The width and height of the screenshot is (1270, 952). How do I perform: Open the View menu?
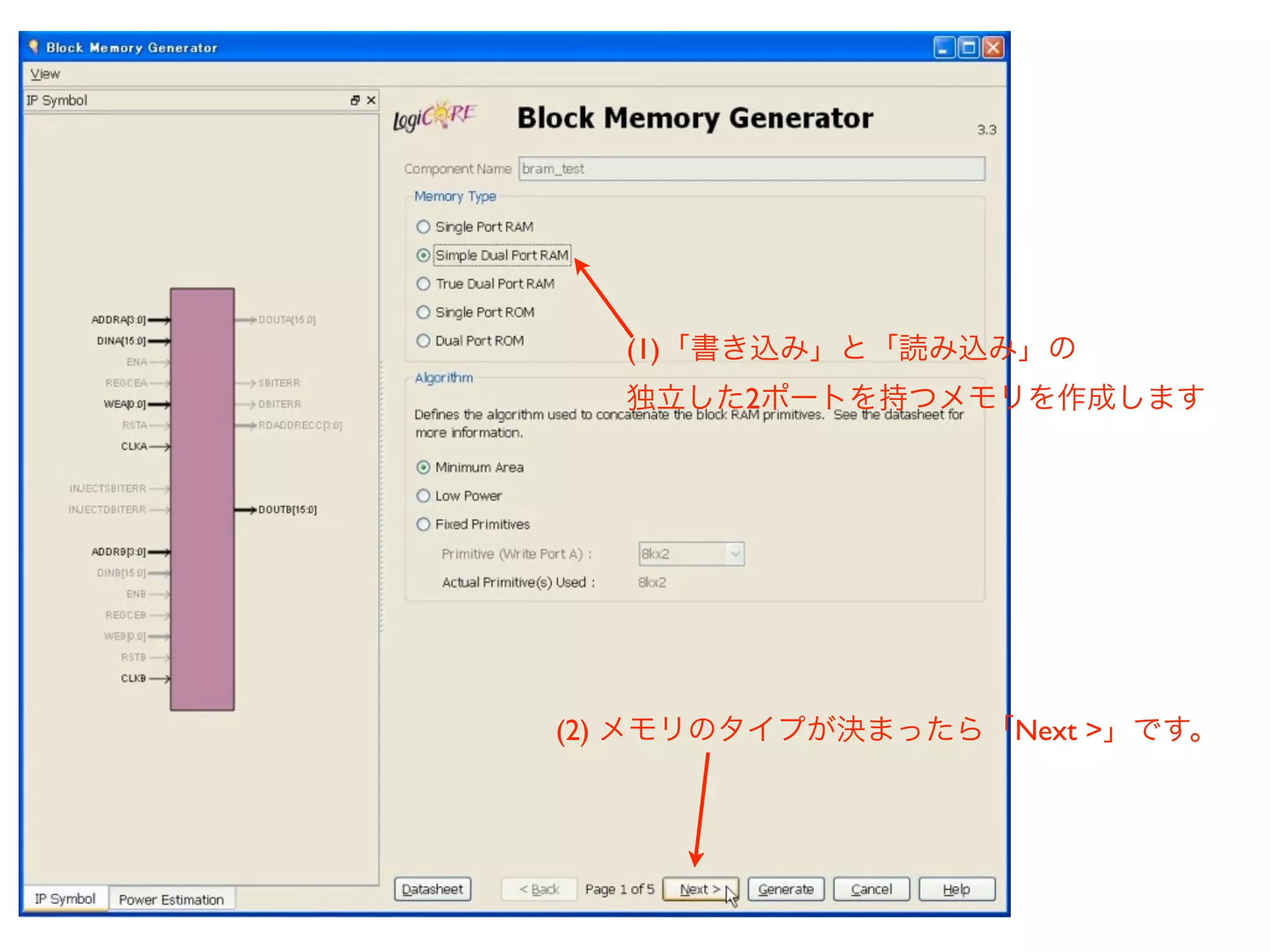(x=45, y=74)
